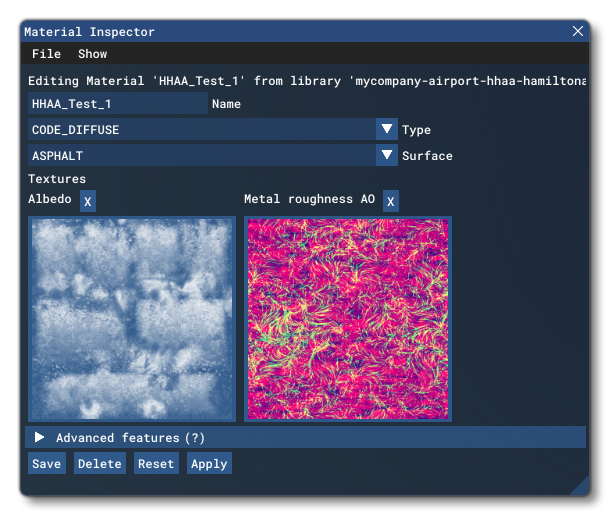Apply the material settings
610x516 pixels.
[209, 463]
